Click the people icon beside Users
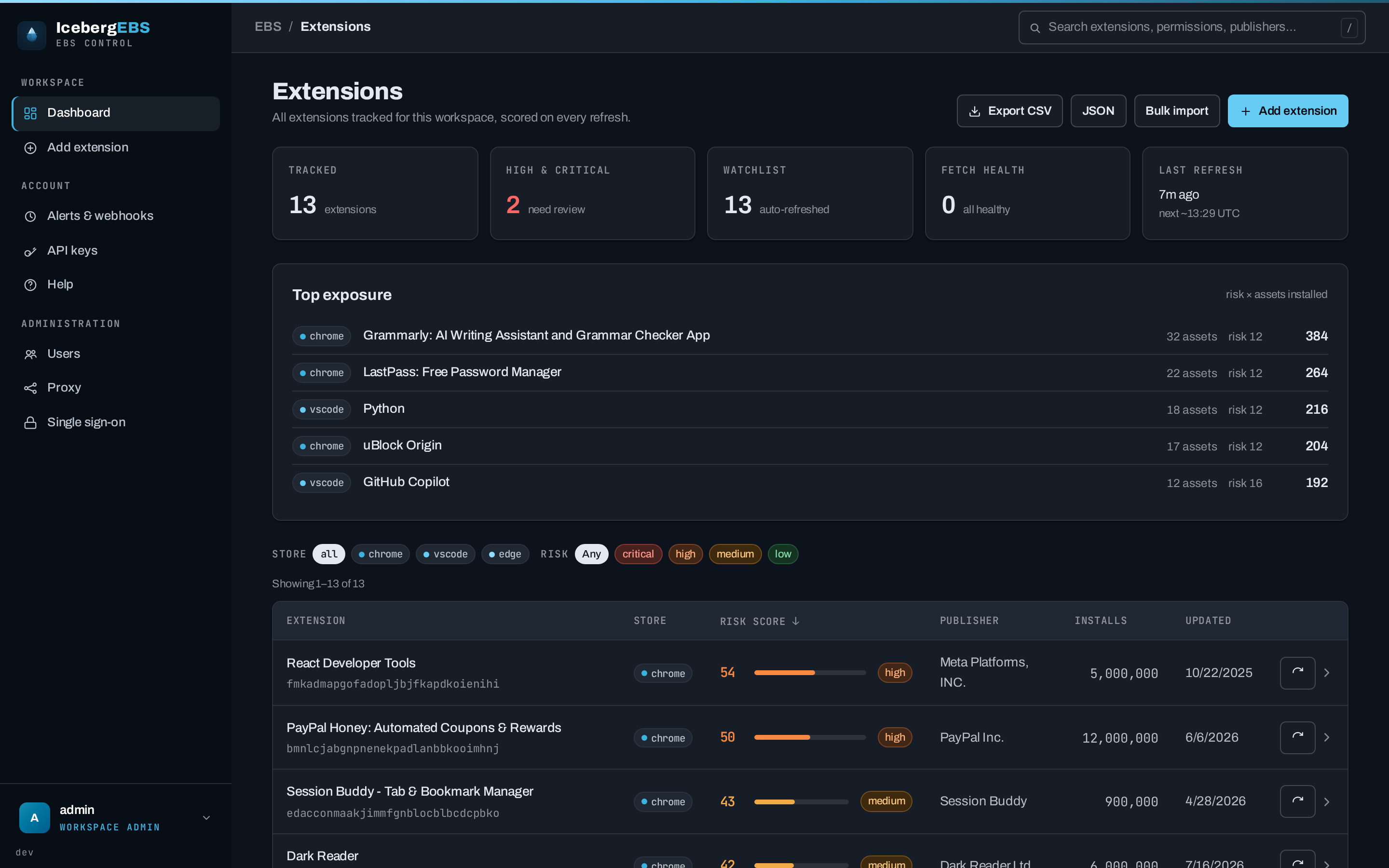The image size is (1389, 868). coord(30,354)
